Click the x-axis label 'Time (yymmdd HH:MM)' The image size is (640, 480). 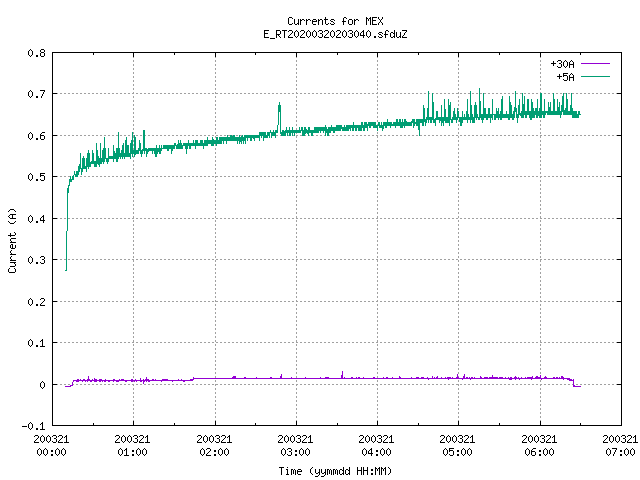(335, 471)
